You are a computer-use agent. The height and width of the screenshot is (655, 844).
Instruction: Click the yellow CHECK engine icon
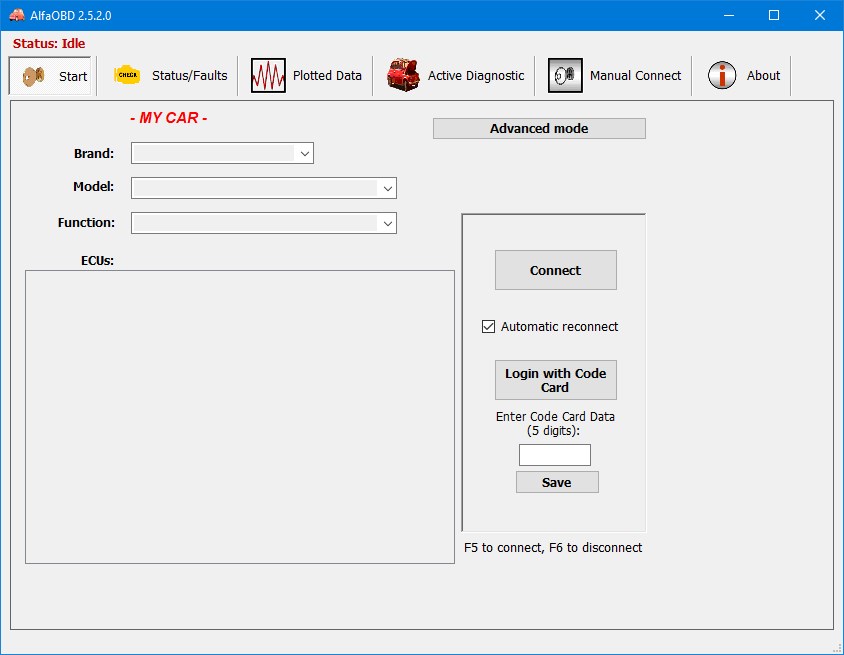(127, 75)
